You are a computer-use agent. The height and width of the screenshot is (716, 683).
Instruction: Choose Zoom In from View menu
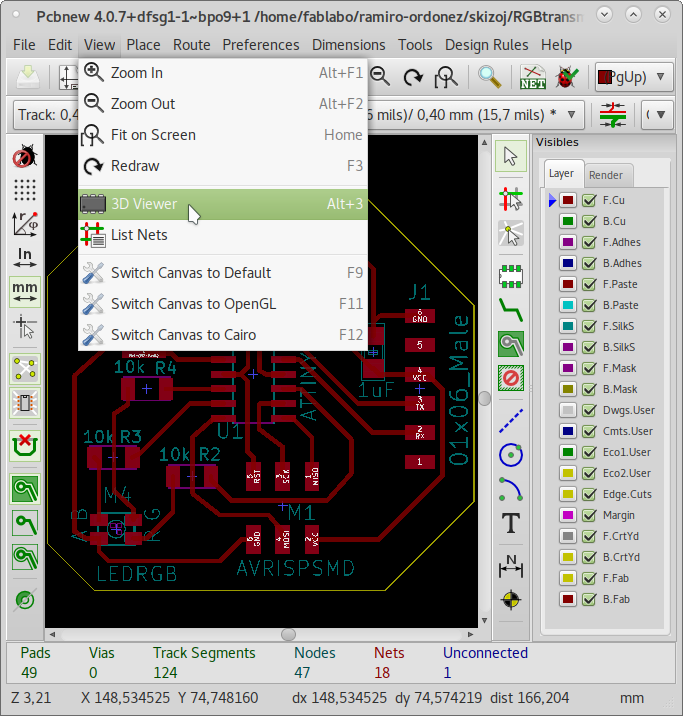(223, 73)
